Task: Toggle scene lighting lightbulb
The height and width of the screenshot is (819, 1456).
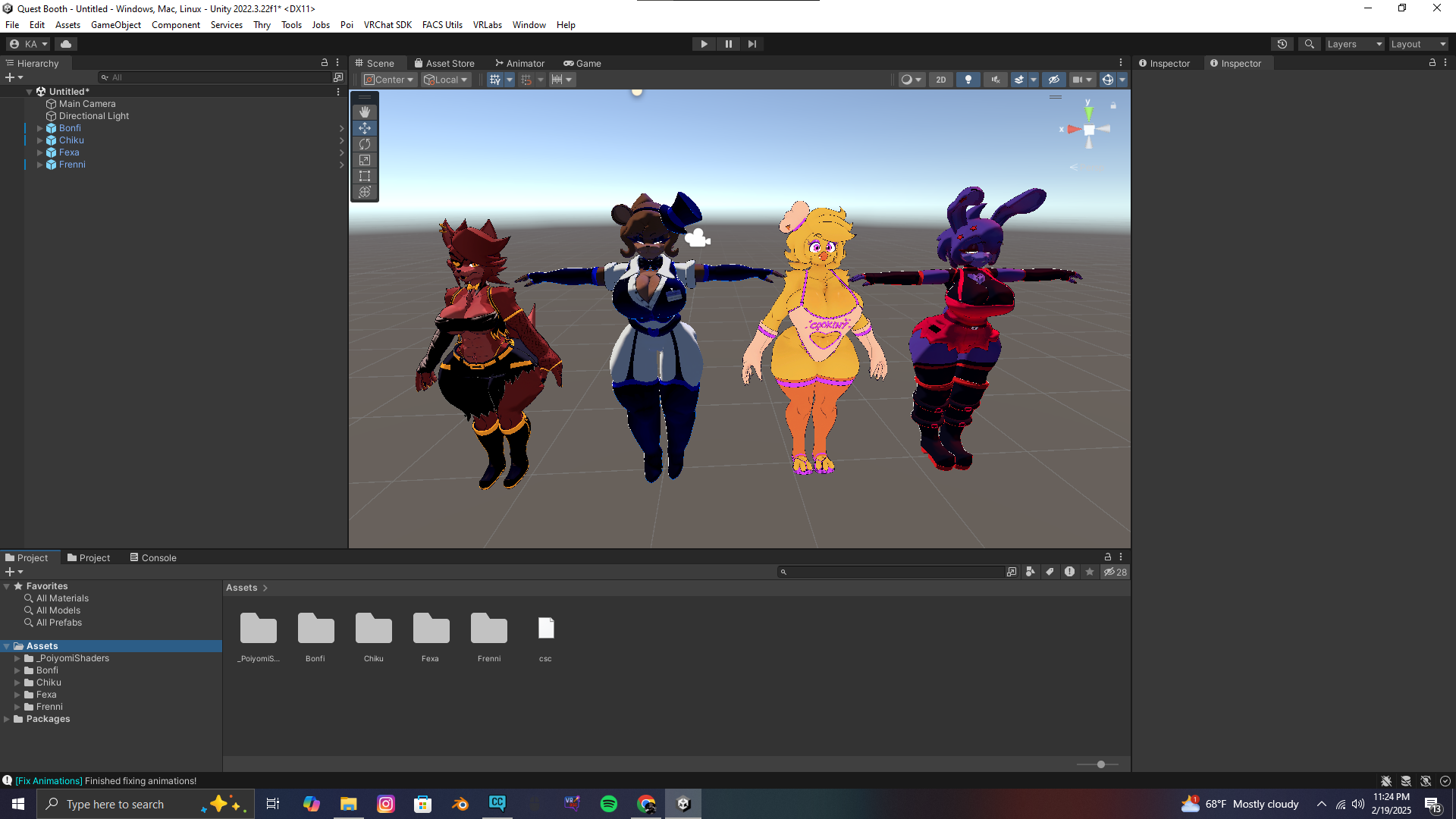Action: [x=968, y=80]
